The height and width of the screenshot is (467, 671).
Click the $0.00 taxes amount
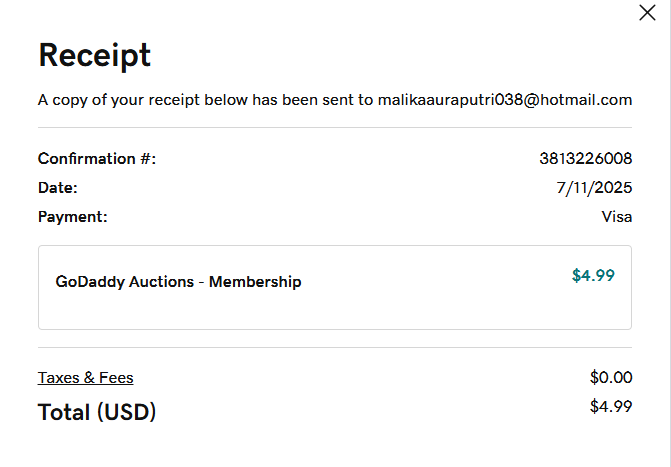[x=611, y=377]
